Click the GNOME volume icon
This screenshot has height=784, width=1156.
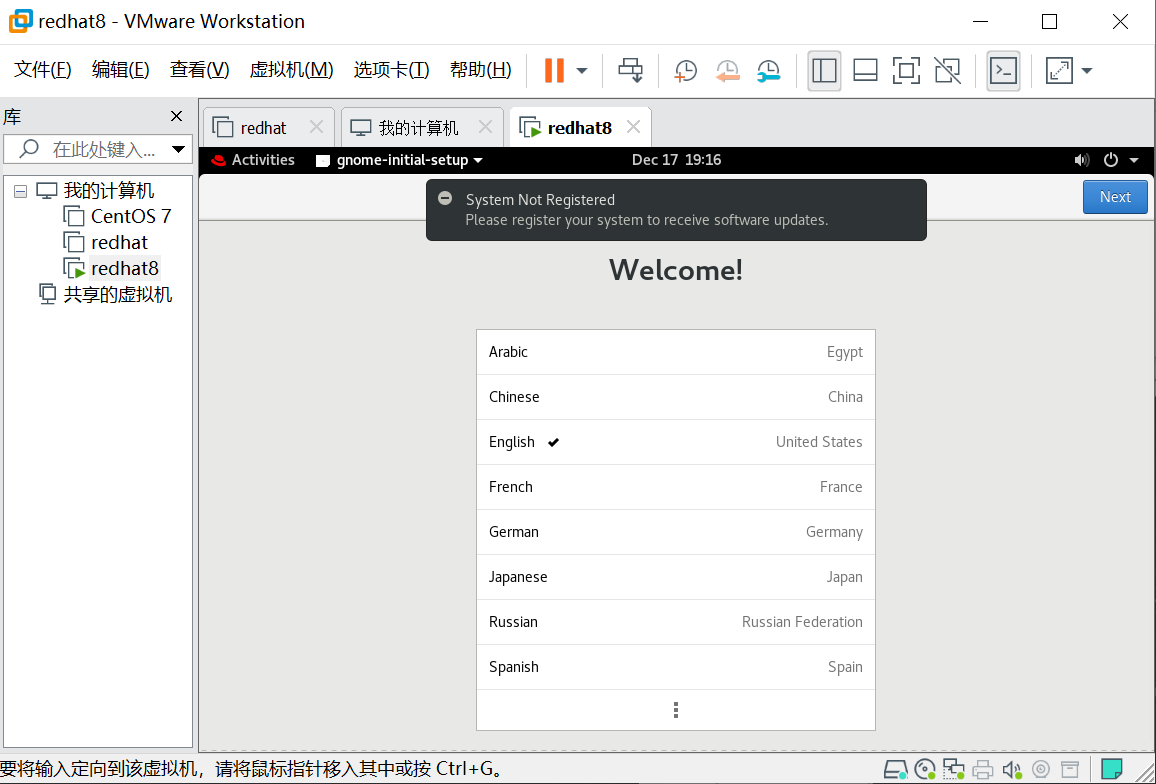(x=1082, y=160)
